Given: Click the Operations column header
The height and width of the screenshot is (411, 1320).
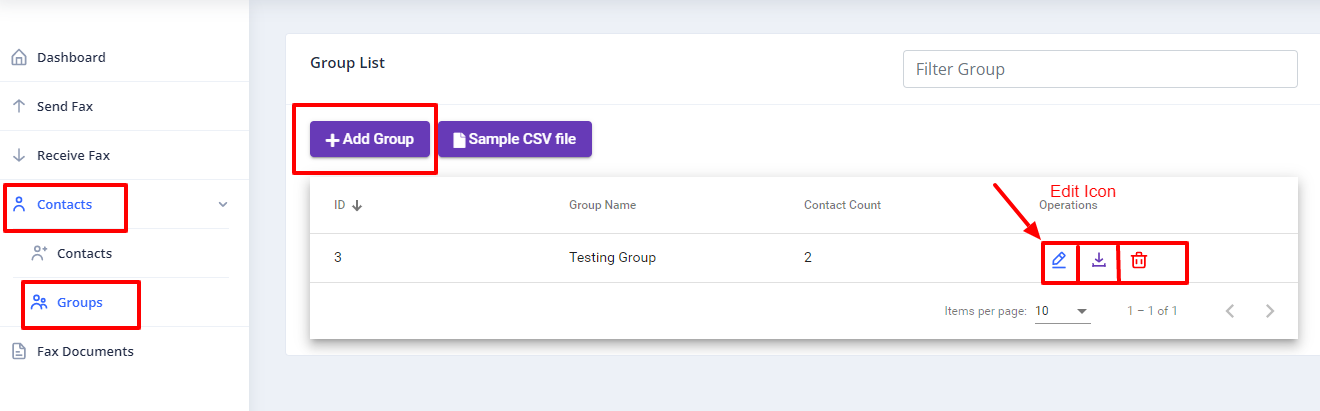Looking at the screenshot, I should 1068,205.
